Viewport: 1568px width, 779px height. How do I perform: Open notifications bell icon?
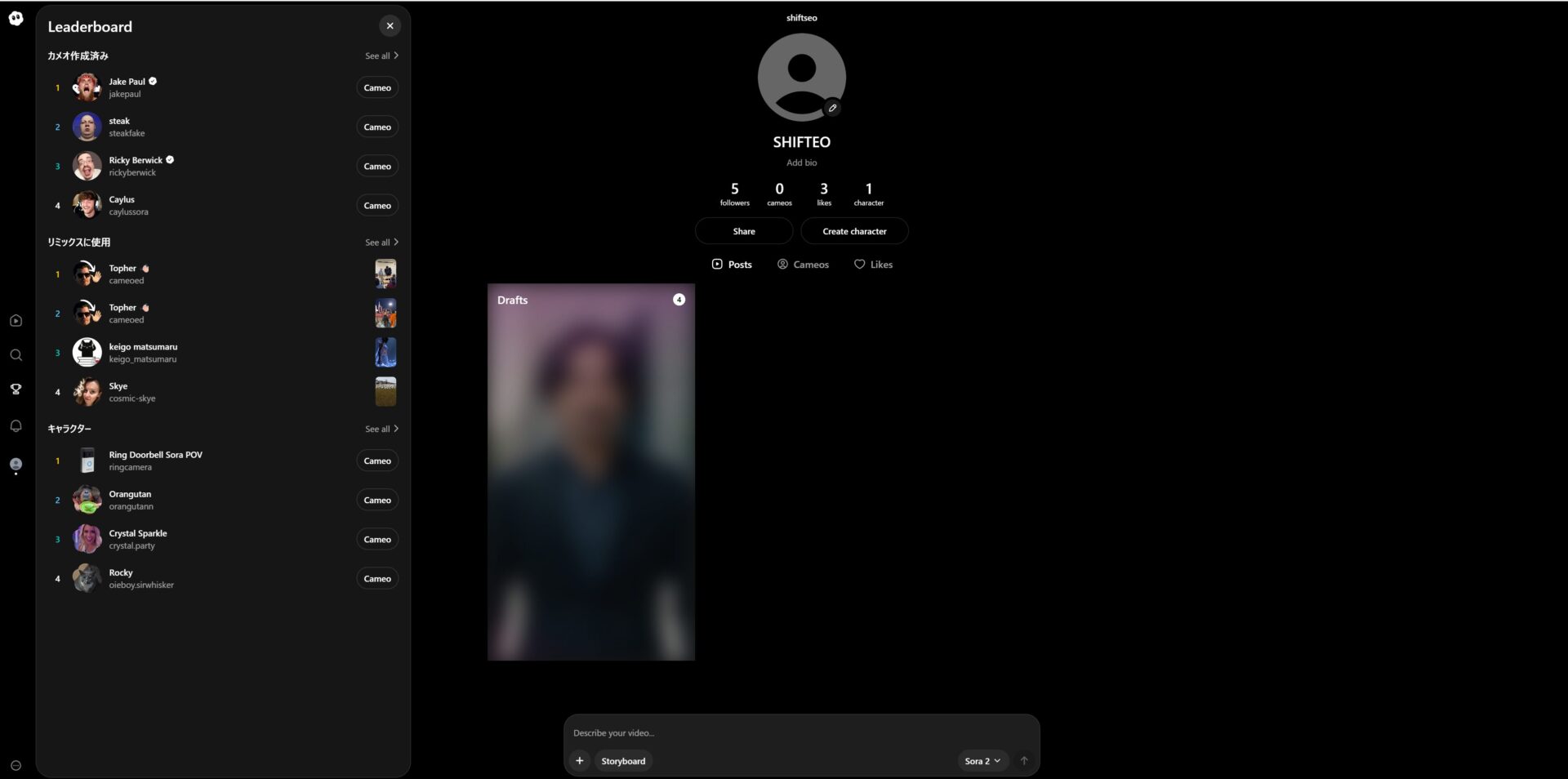pyautogui.click(x=16, y=426)
